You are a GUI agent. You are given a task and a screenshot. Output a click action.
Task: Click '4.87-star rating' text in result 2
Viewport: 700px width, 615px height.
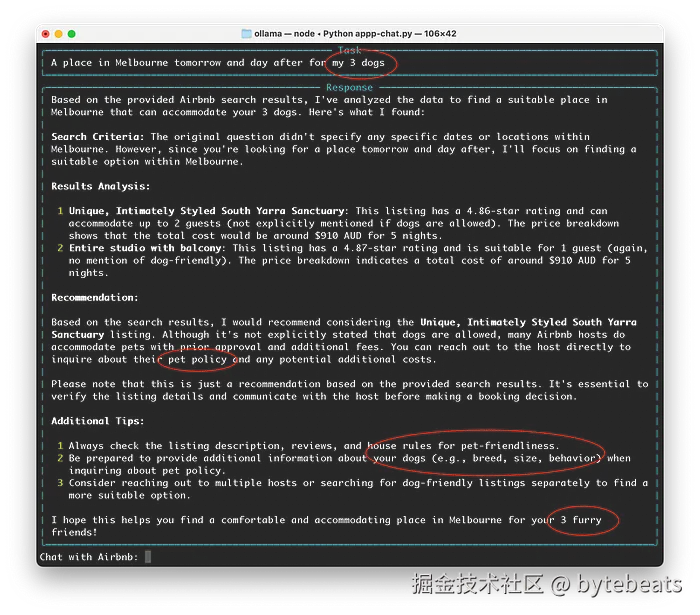pyautogui.click(x=390, y=248)
